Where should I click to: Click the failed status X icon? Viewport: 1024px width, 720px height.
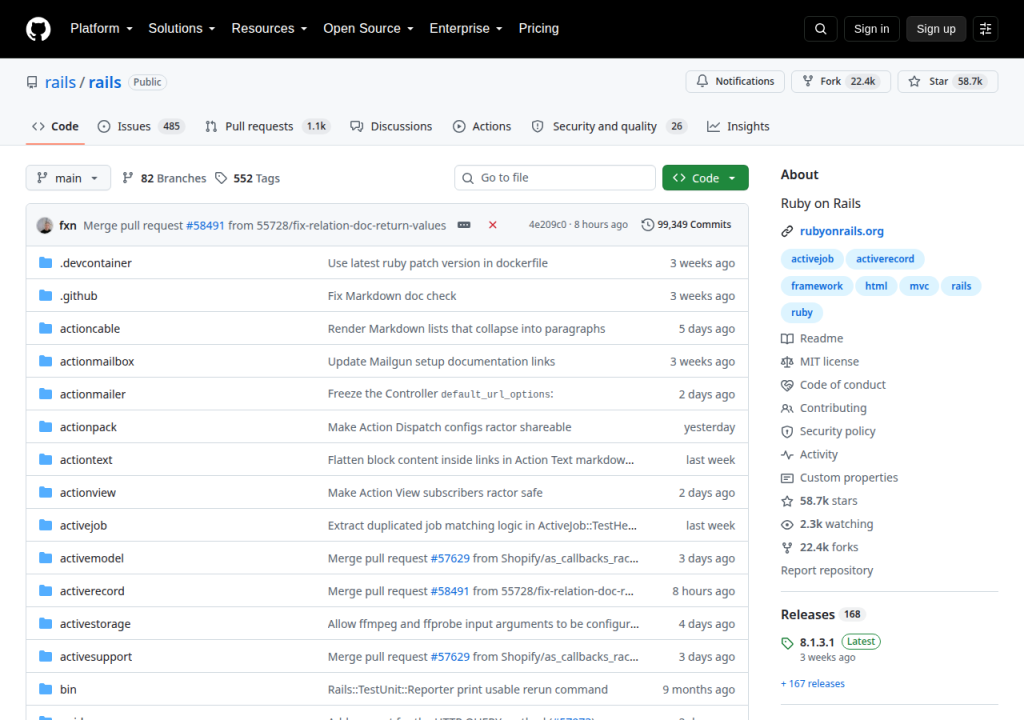(492, 225)
